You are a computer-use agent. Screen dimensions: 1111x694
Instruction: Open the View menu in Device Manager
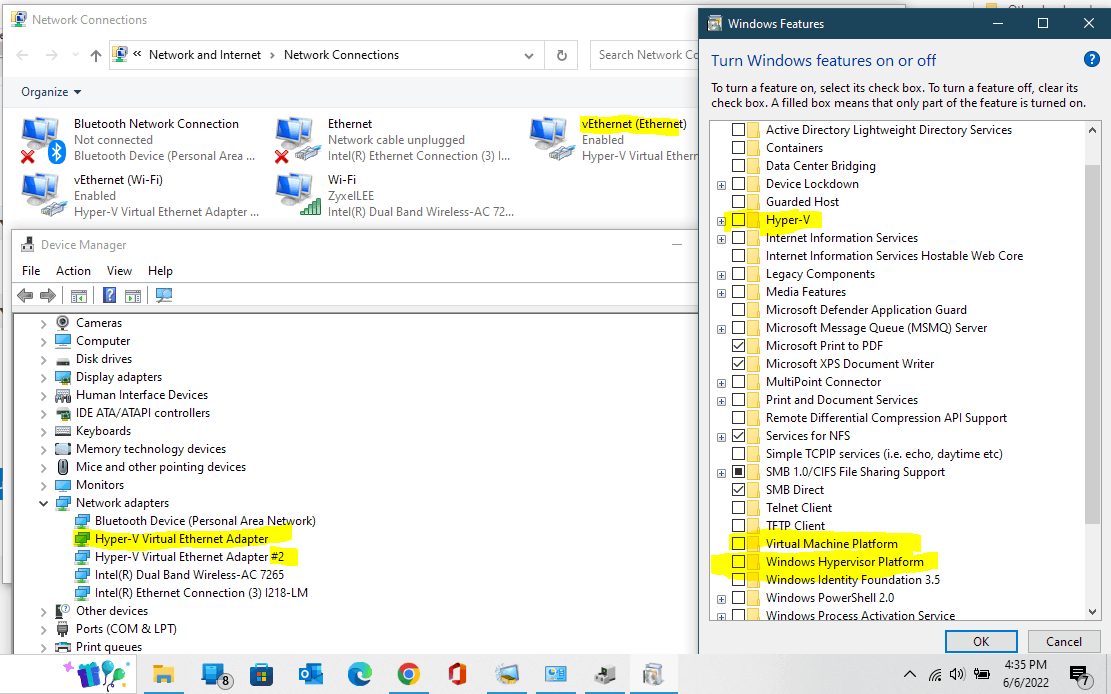coord(119,271)
